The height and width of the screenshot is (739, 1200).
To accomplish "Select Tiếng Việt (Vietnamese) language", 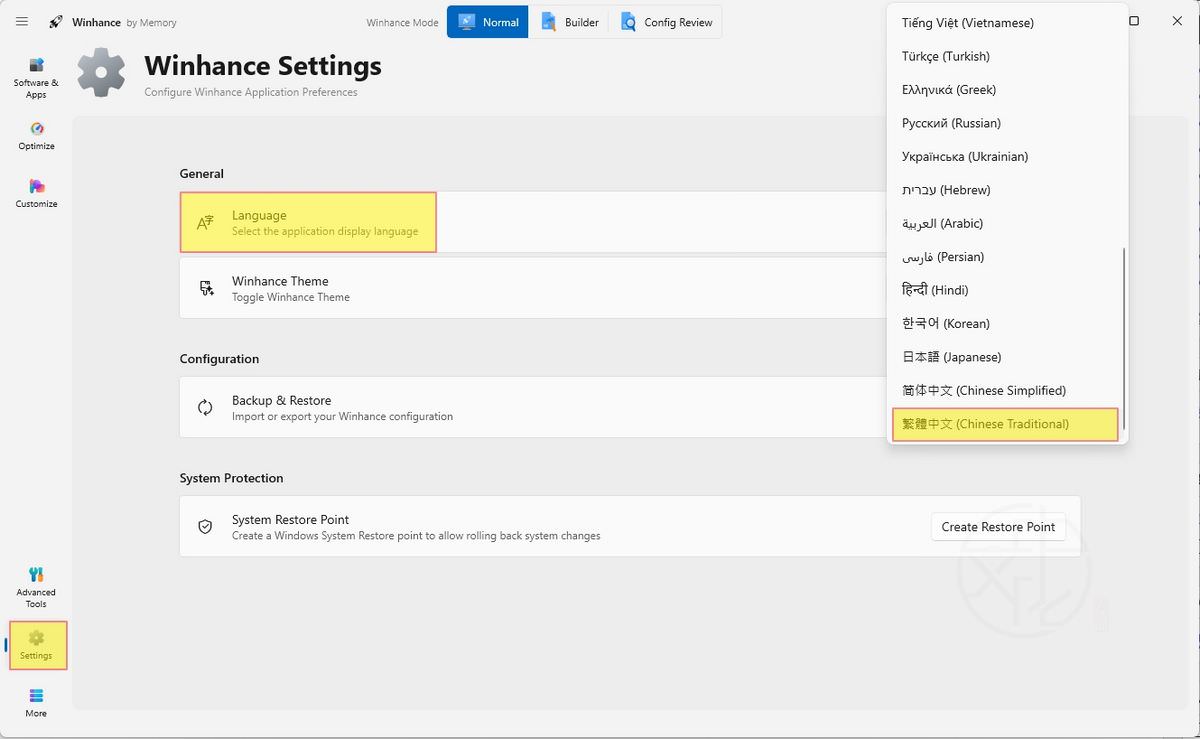I will tap(1007, 23).
